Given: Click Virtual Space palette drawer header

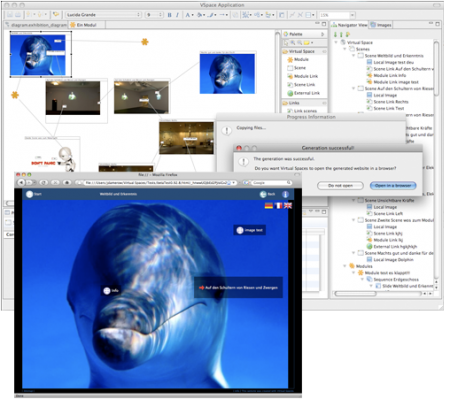Looking at the screenshot, I should tap(304, 51).
